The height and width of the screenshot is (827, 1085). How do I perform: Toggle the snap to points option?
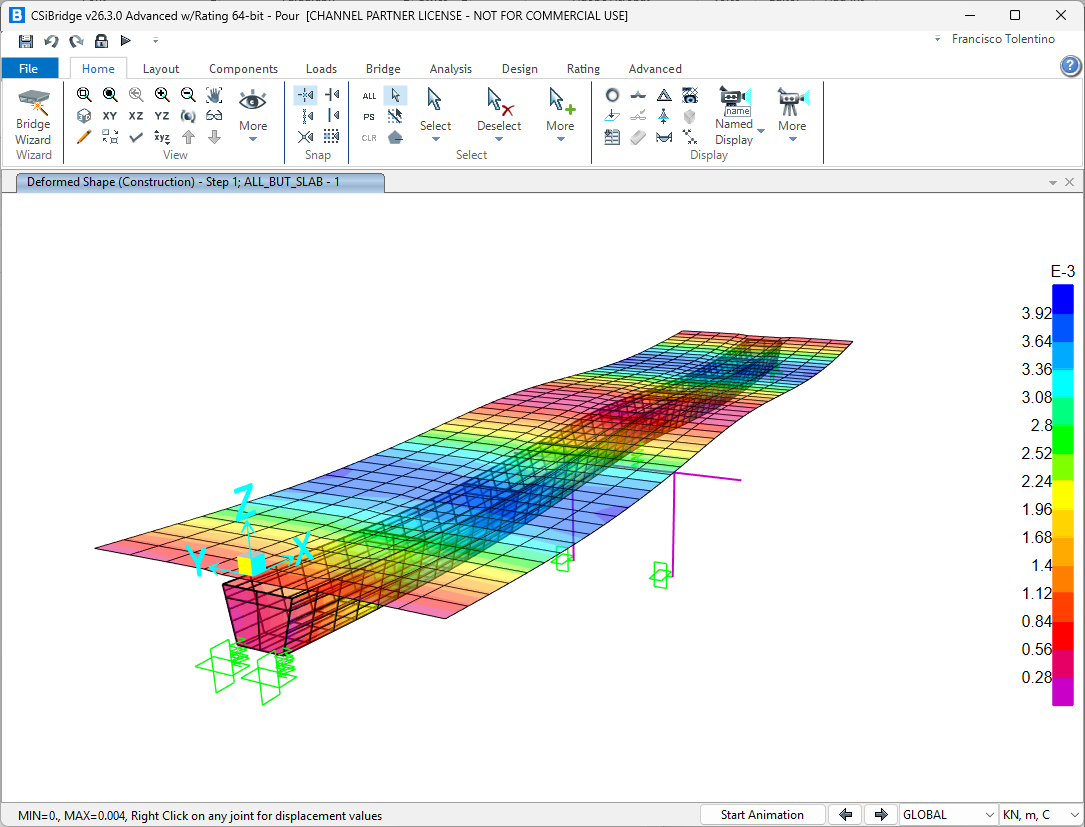click(306, 95)
